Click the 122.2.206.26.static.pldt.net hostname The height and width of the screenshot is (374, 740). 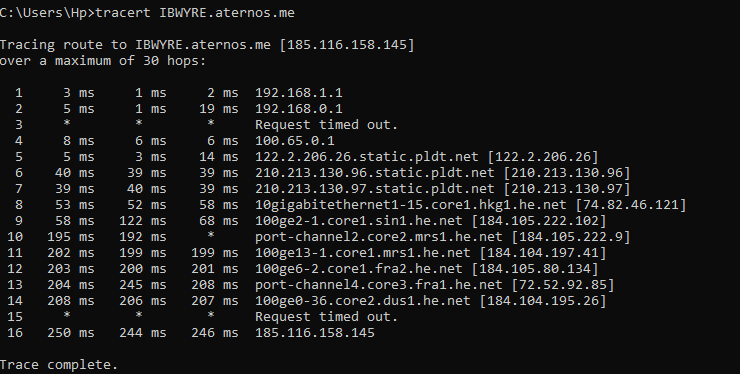click(x=367, y=157)
